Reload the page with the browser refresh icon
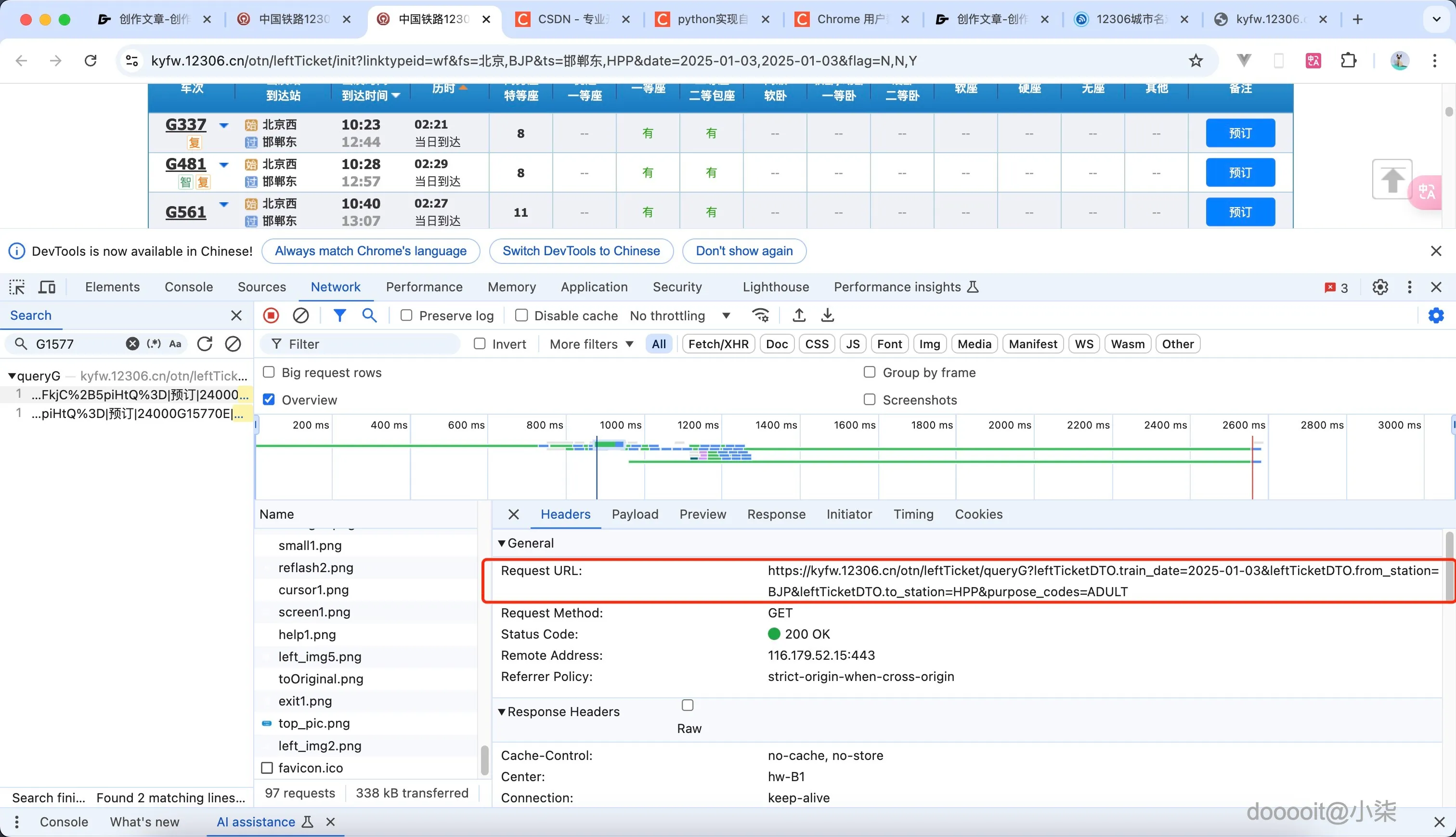 click(90, 60)
